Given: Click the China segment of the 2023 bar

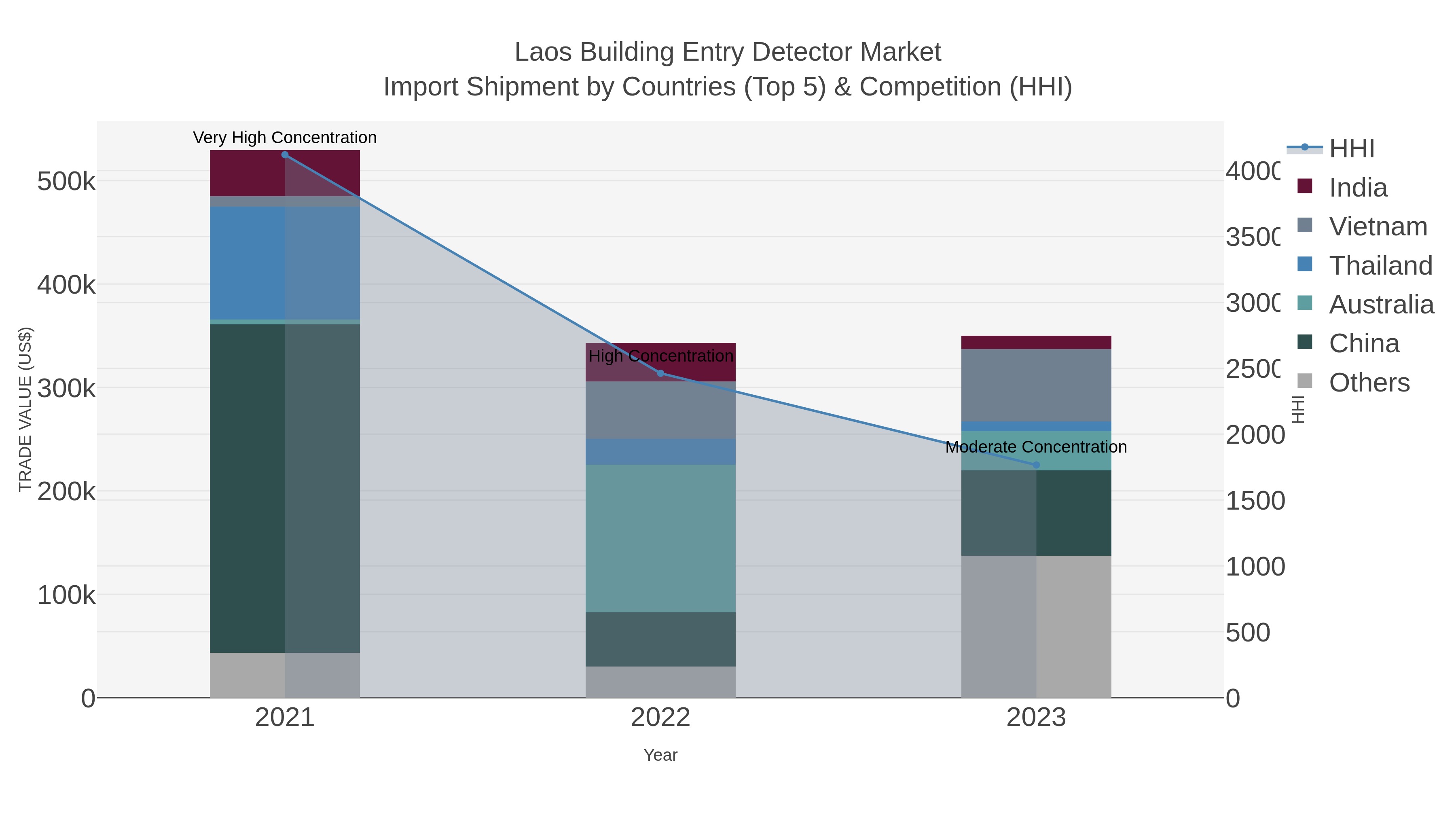Looking at the screenshot, I should coord(1037,513).
